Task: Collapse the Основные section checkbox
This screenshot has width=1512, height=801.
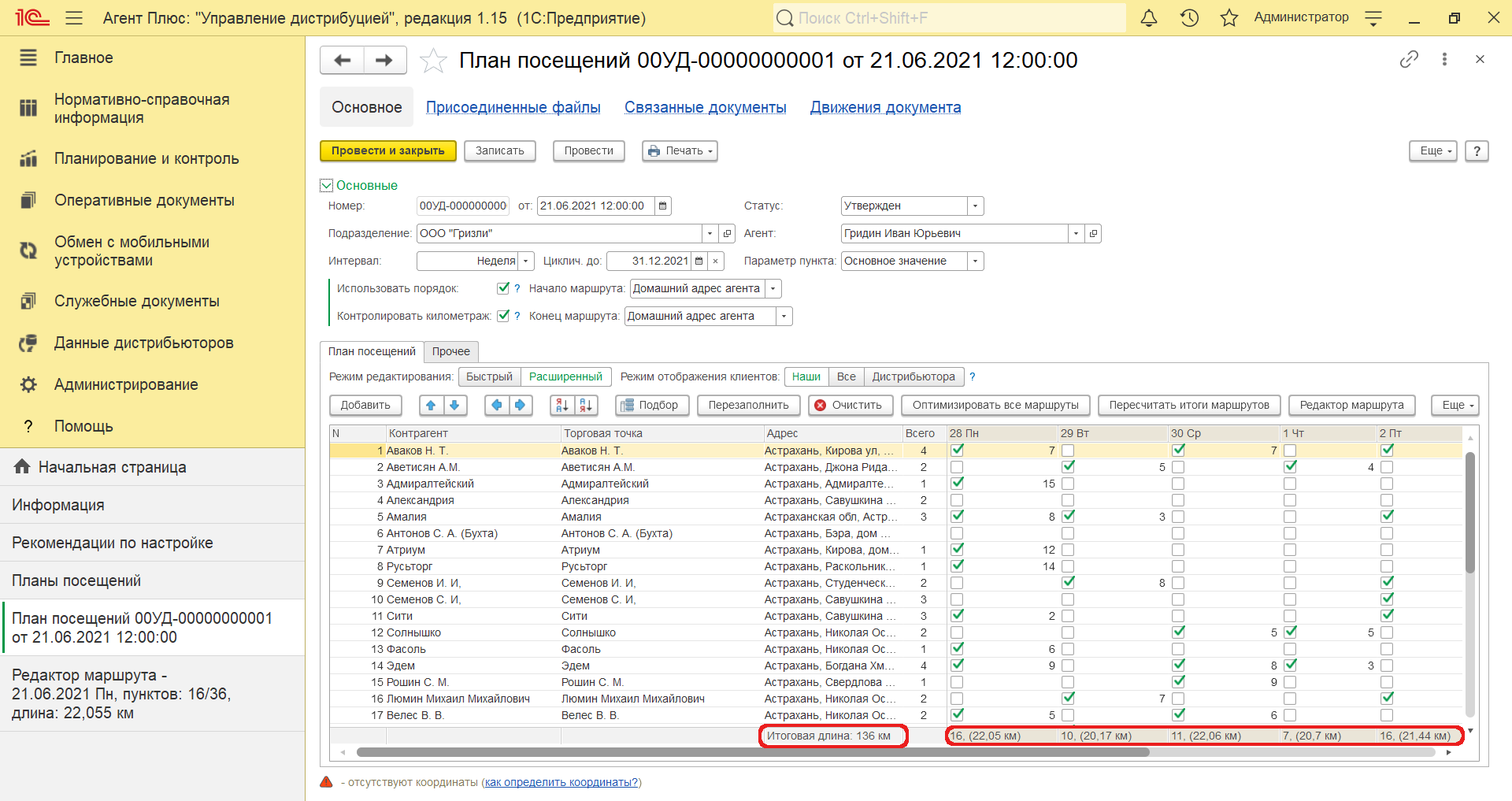Action: tap(327, 185)
